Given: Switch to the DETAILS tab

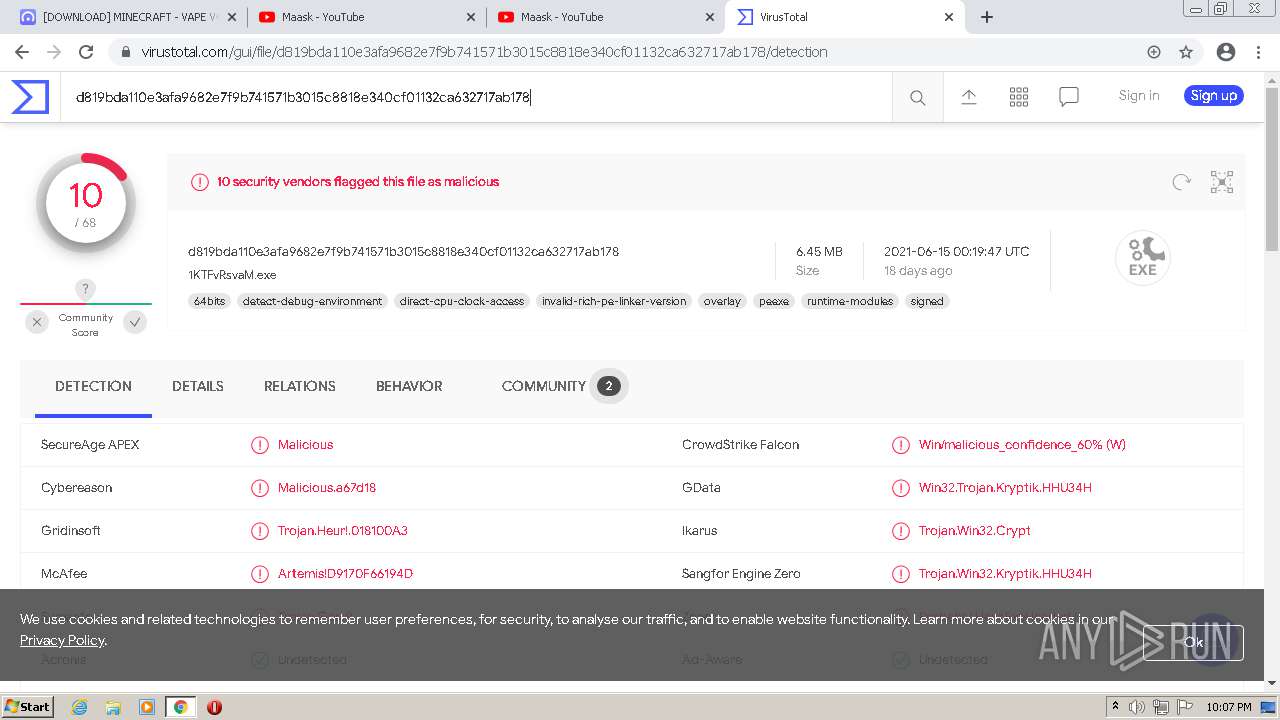Looking at the screenshot, I should [x=198, y=386].
